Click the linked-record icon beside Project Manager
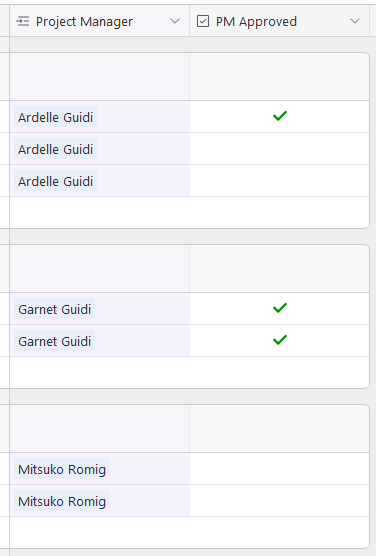The image size is (376, 556). (x=23, y=22)
